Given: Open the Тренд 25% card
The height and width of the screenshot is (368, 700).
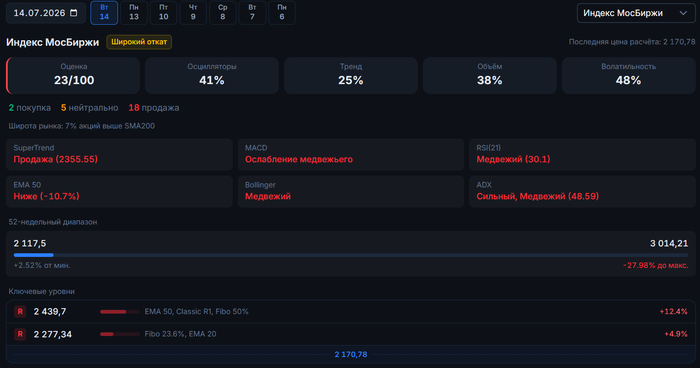Looking at the screenshot, I should 351,75.
